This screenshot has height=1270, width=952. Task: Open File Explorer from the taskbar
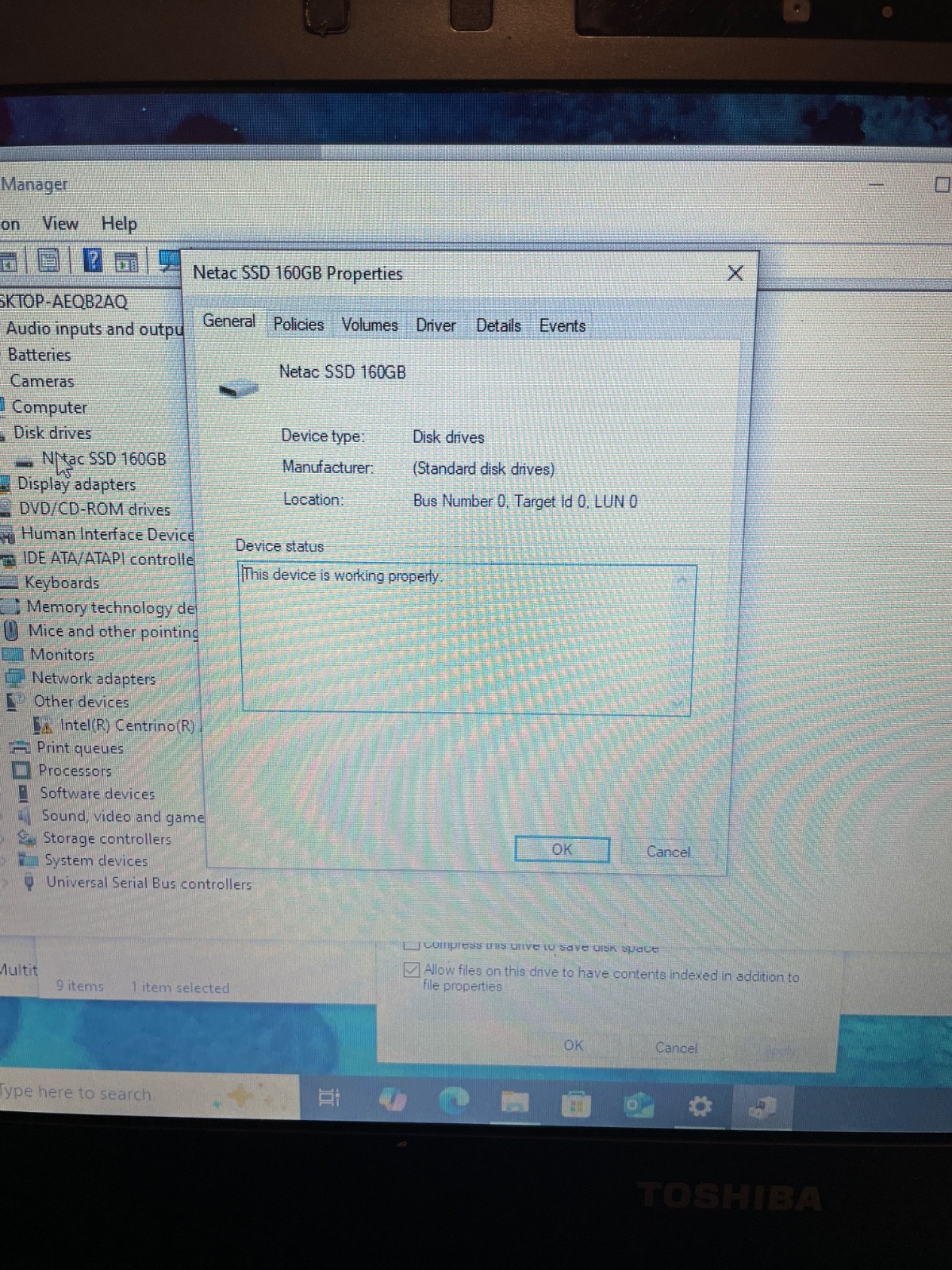pos(514,1102)
